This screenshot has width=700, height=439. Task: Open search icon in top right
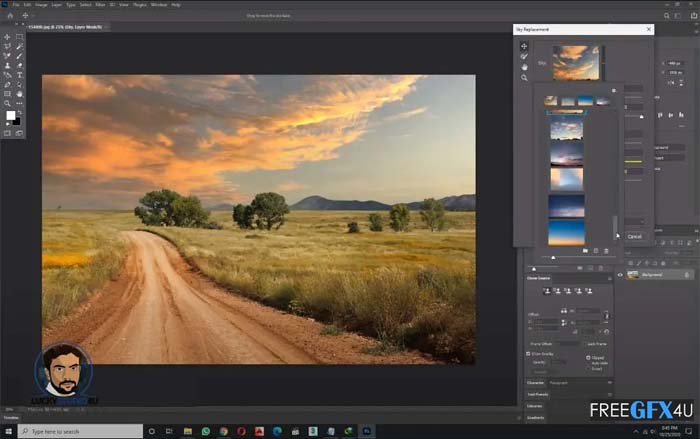pos(667,16)
